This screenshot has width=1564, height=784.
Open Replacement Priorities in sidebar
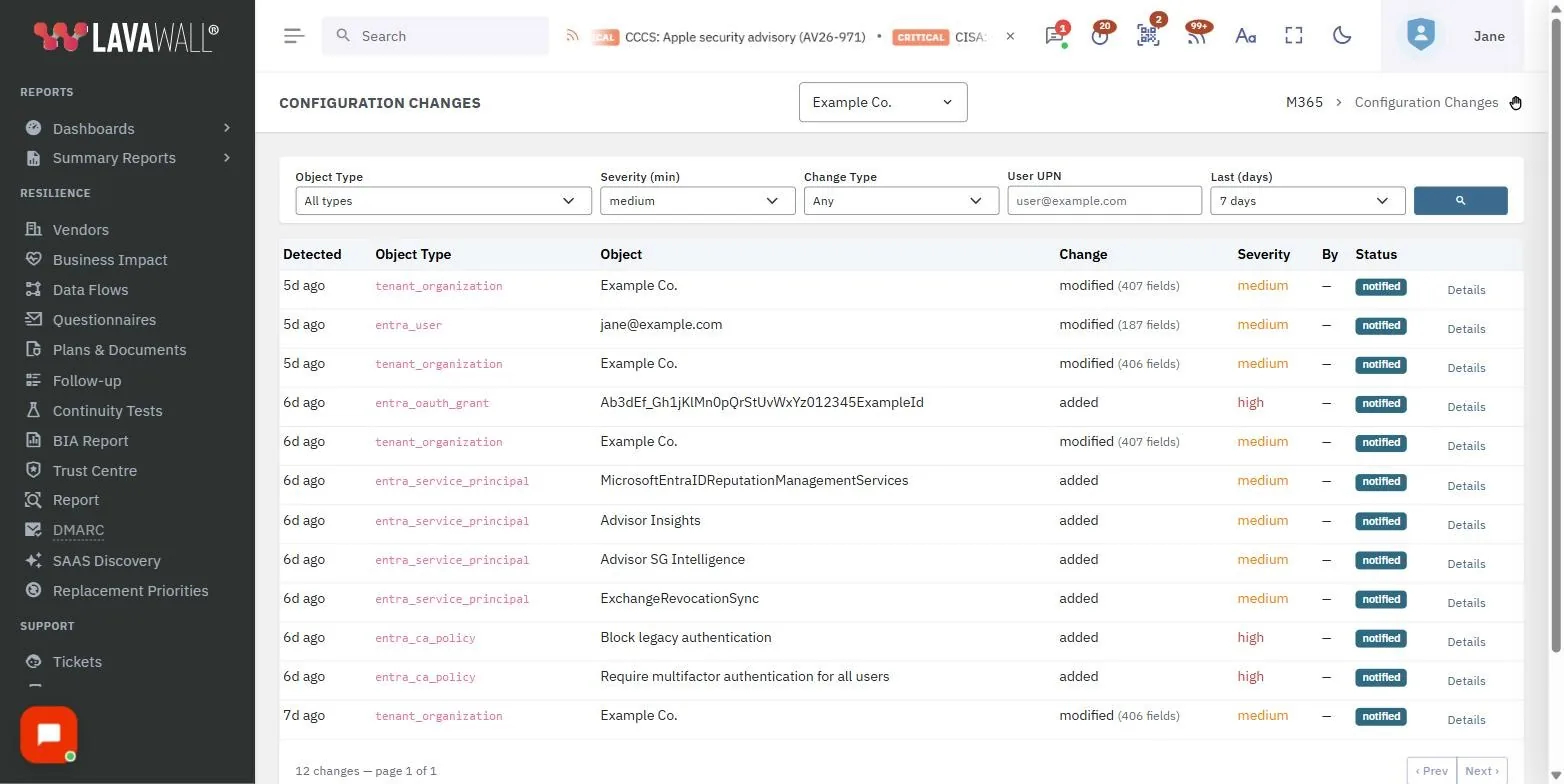click(x=130, y=591)
